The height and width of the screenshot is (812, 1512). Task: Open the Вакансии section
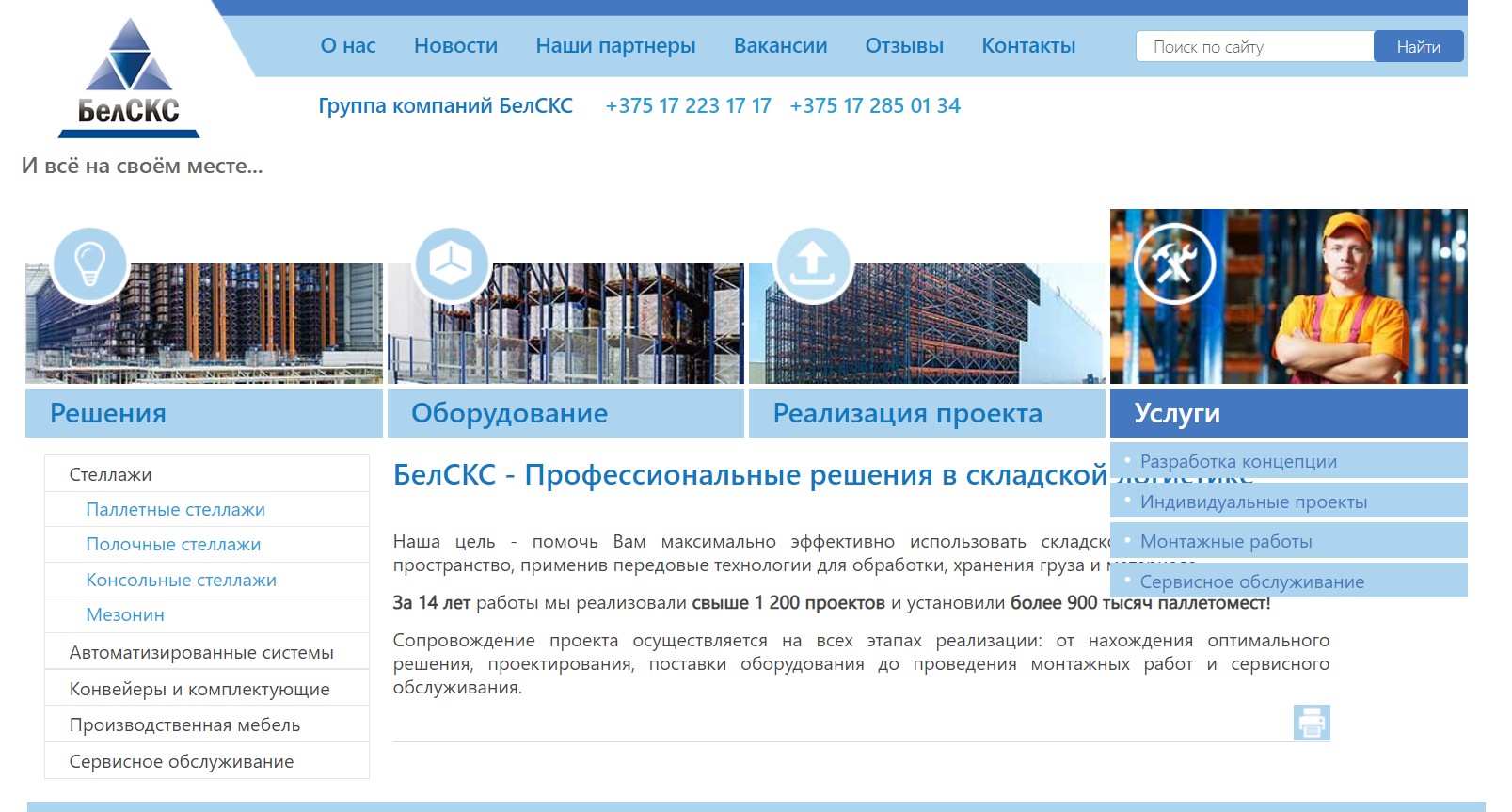780,45
